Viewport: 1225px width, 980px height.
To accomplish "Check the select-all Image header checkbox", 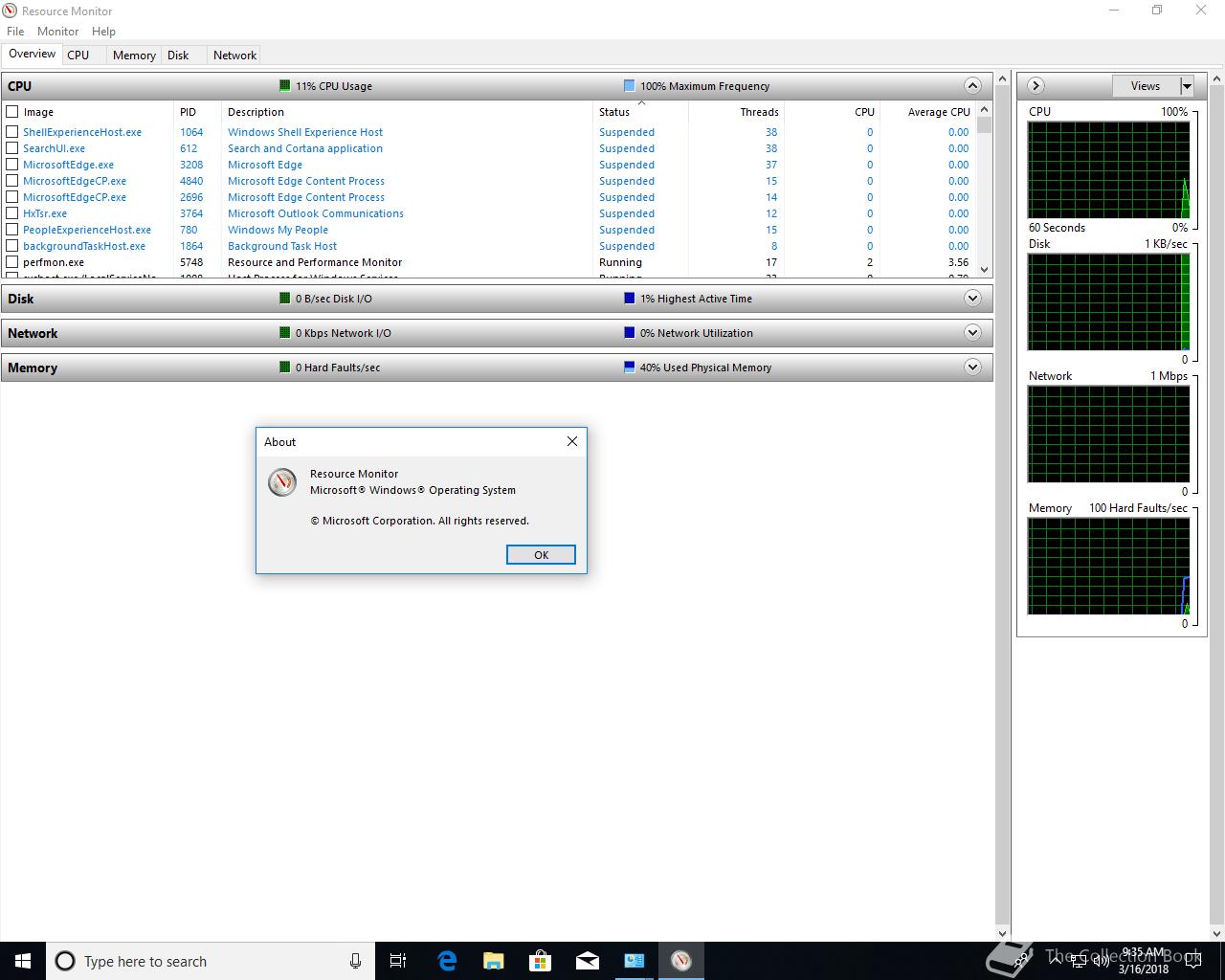I will coord(12,112).
